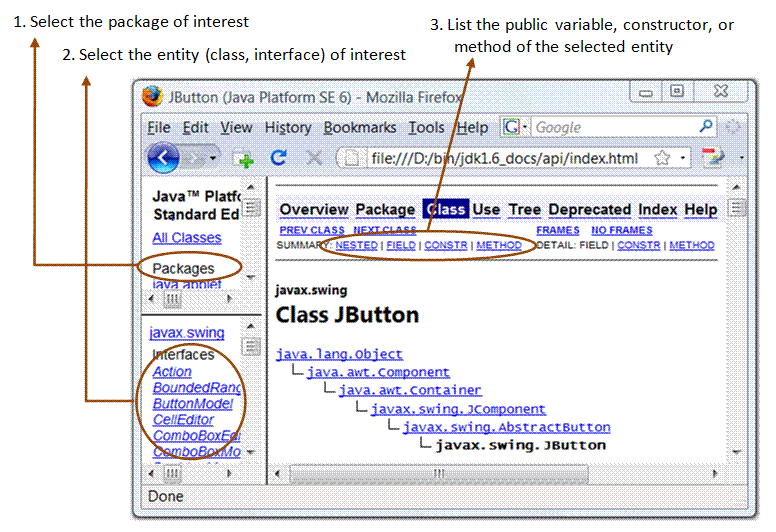This screenshot has height=532, width=776.
Task: Click the main content horizontal scrollbar
Action: point(500,473)
